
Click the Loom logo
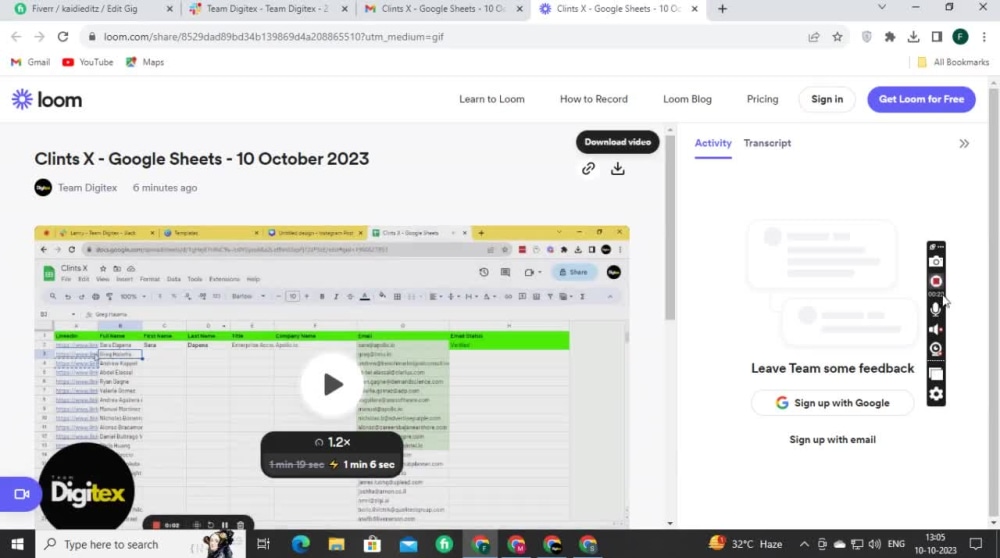(47, 99)
